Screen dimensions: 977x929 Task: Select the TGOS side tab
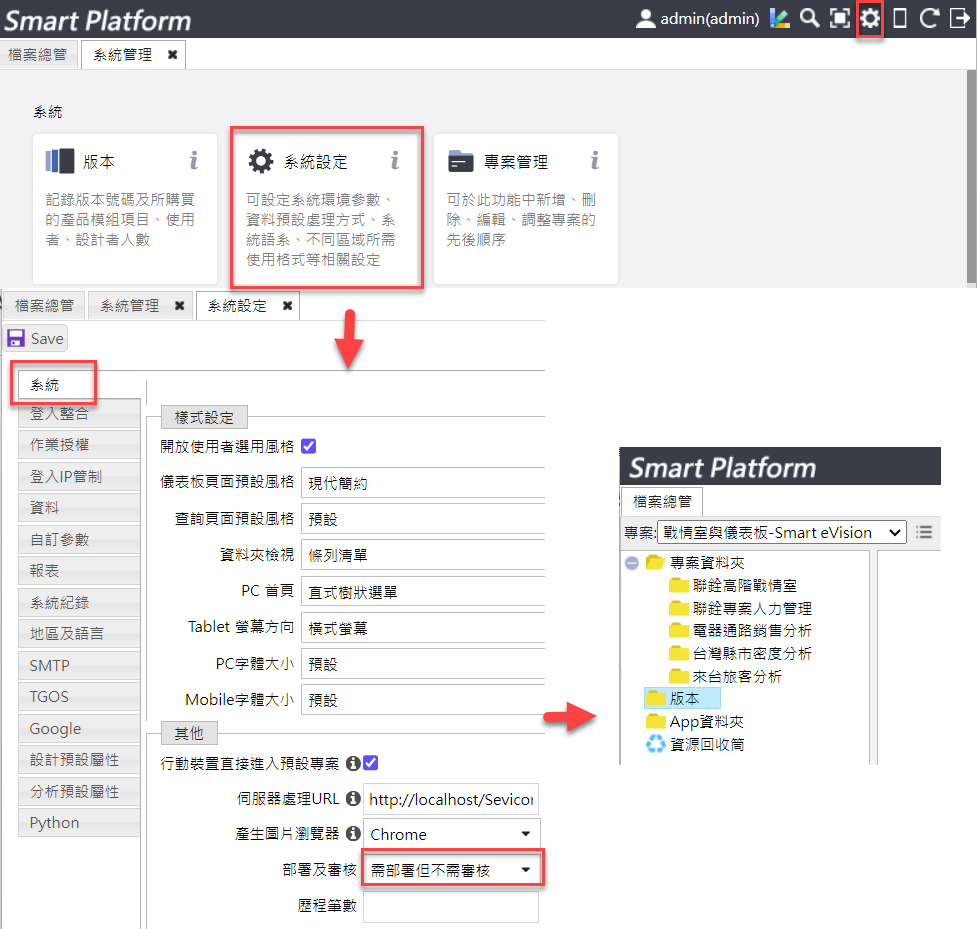pyautogui.click(x=79, y=697)
